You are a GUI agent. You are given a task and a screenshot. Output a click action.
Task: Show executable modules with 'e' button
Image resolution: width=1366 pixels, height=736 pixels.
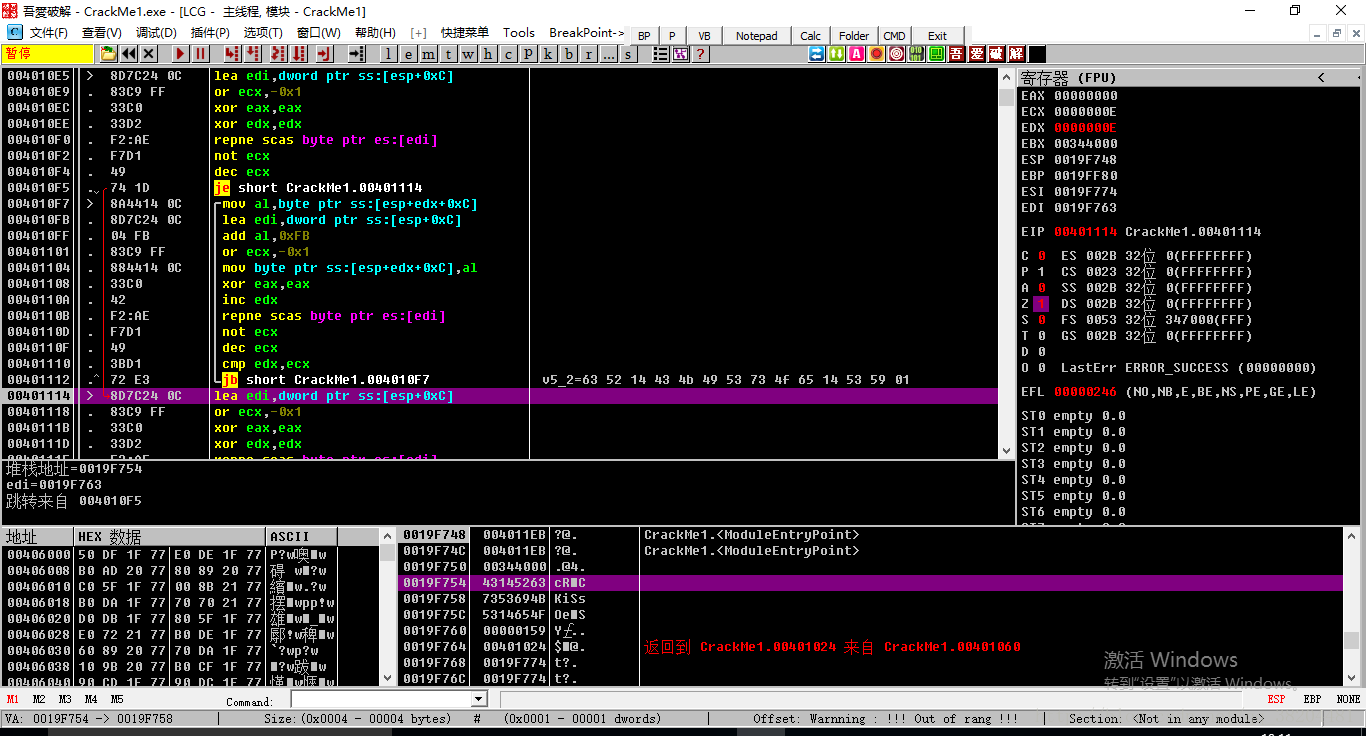tap(408, 54)
